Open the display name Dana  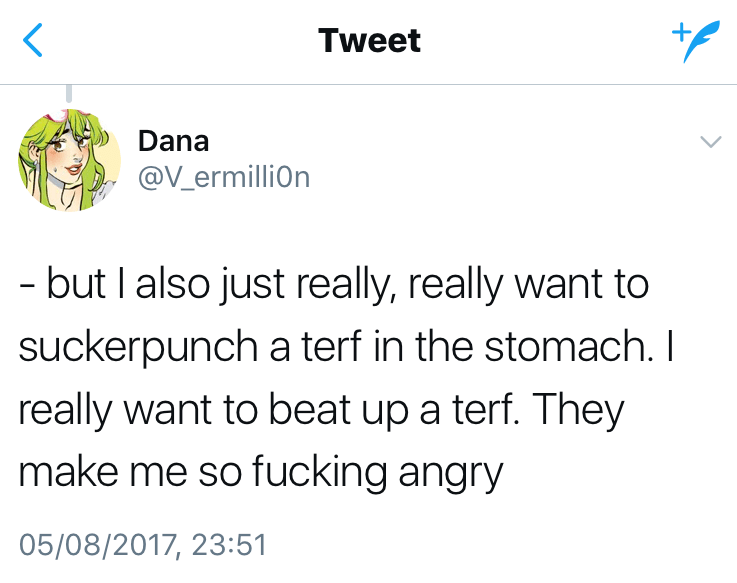[x=173, y=141]
